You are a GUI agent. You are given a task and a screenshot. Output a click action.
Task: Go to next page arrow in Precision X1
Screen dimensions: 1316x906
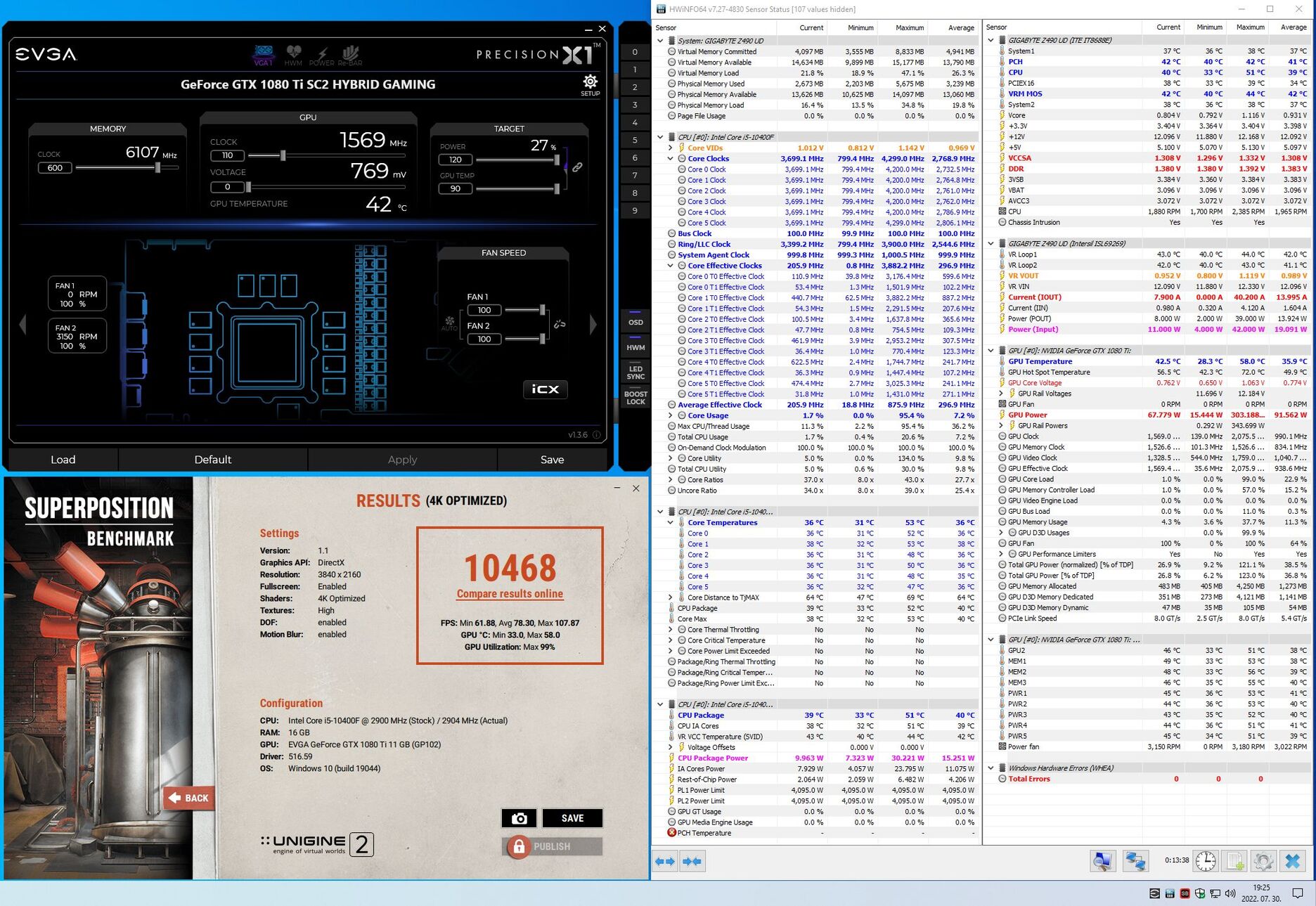[593, 324]
